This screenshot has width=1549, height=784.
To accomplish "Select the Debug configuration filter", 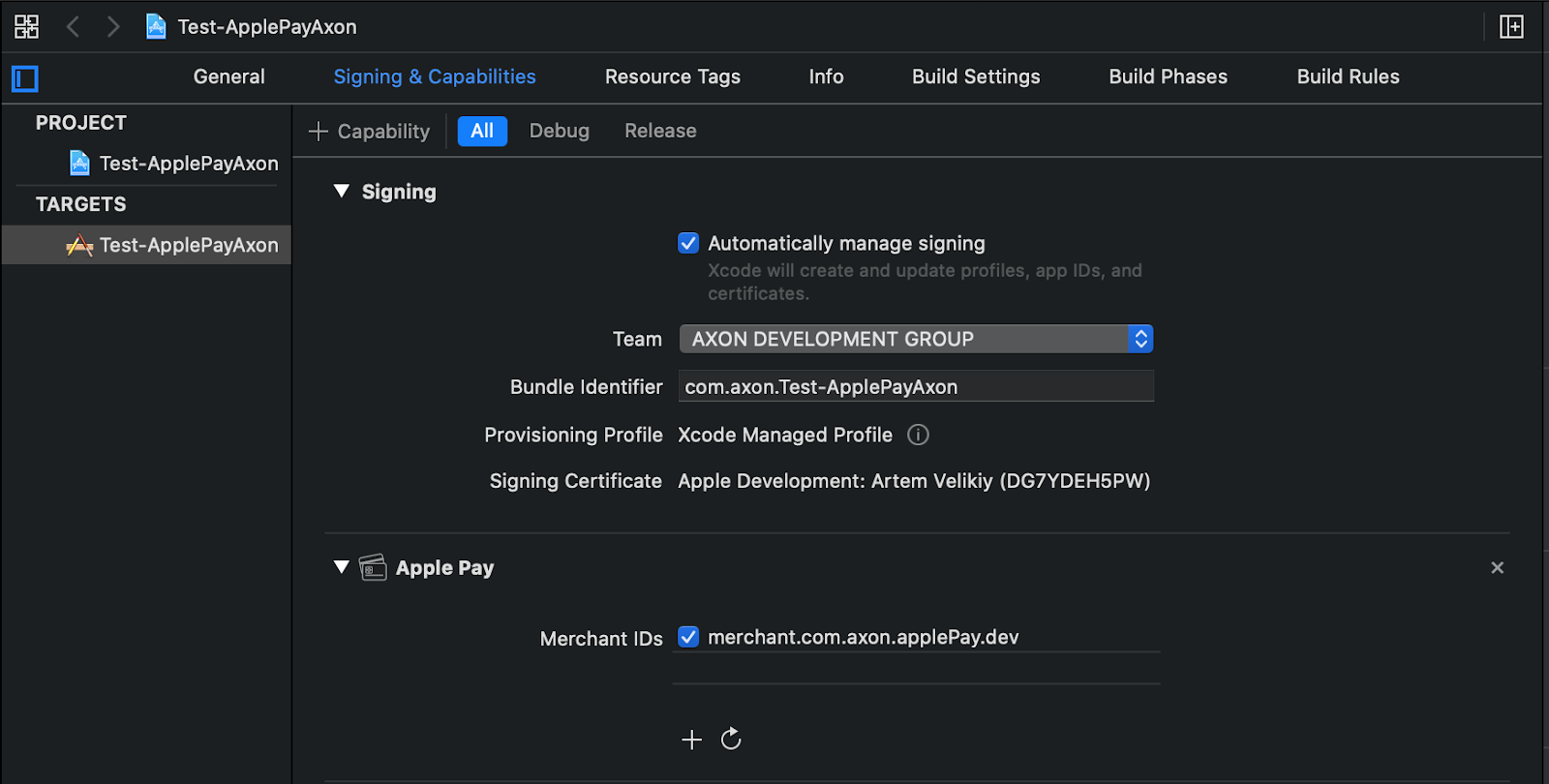I will coord(559,131).
